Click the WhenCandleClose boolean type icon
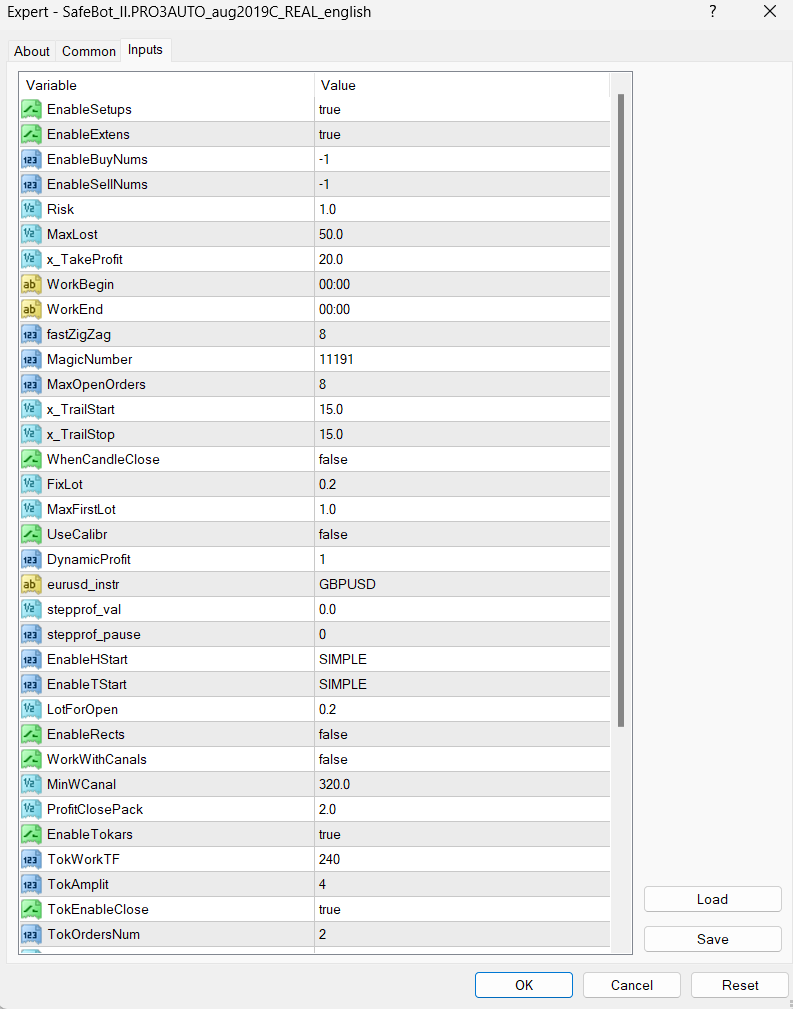The height and width of the screenshot is (1009, 793). 32,459
